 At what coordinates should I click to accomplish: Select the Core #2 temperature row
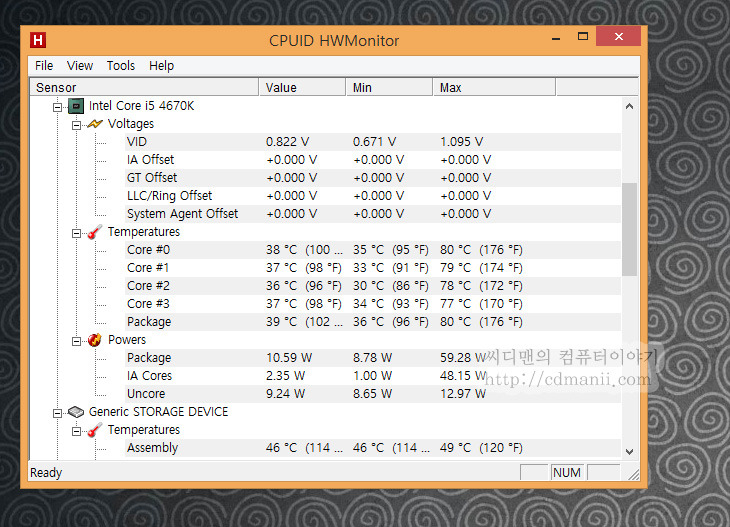(x=373, y=286)
